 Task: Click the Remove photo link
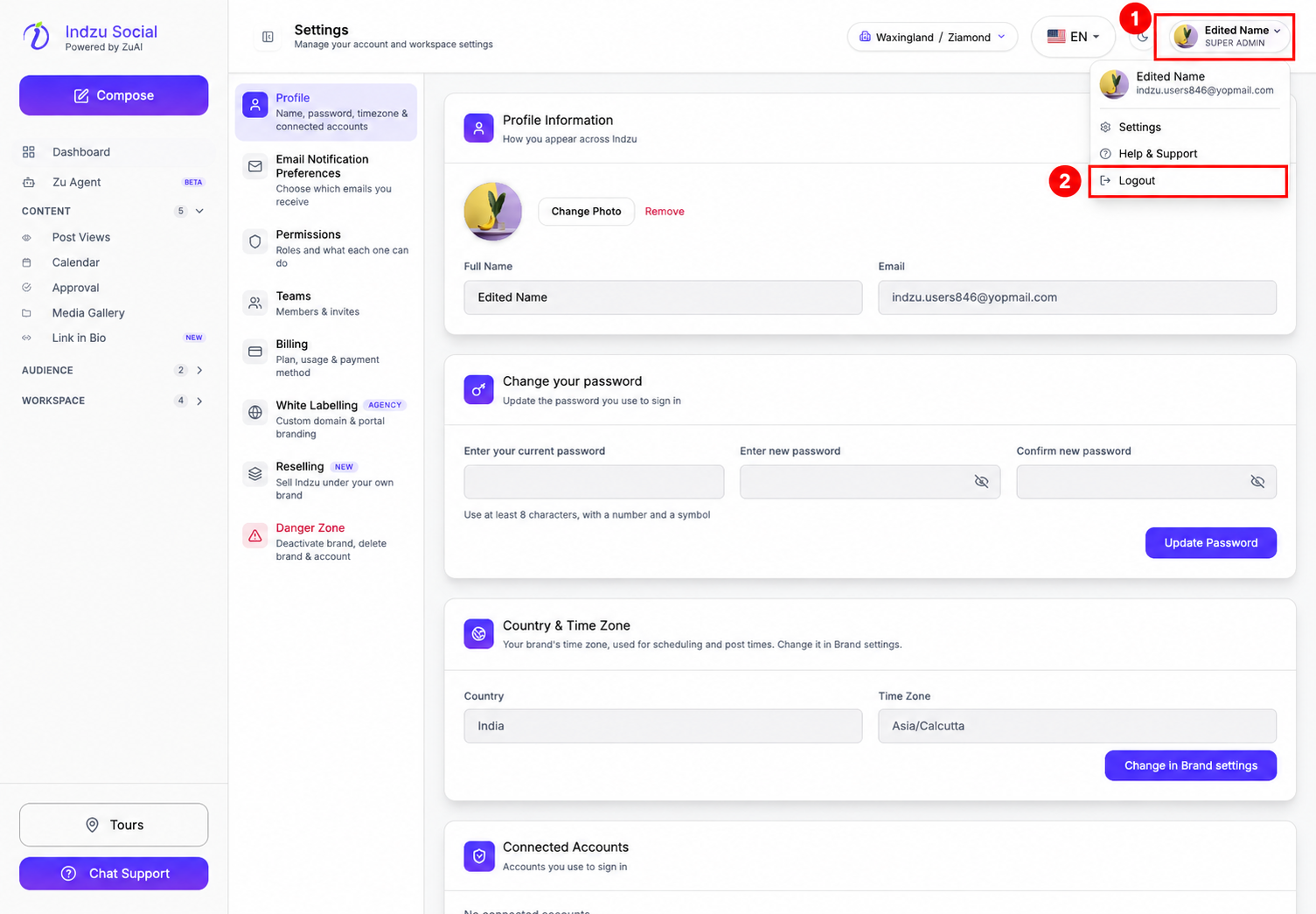(665, 211)
